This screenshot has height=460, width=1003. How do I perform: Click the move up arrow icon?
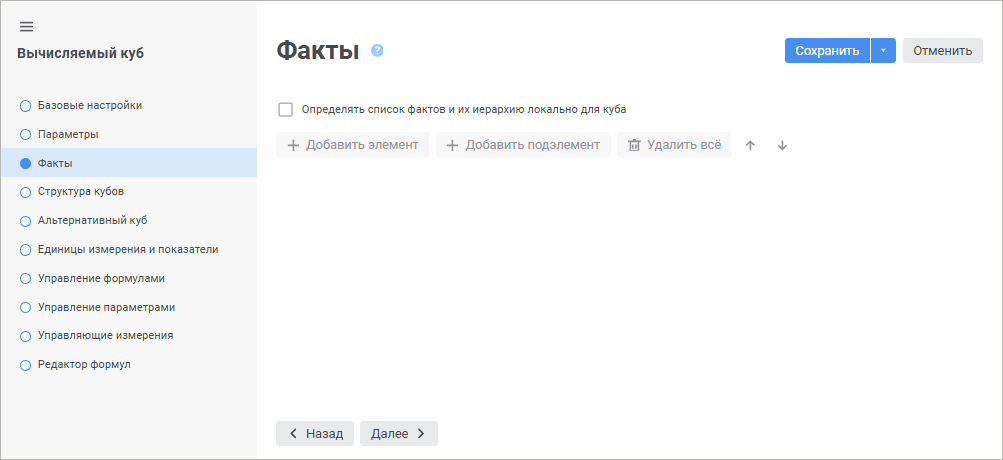click(x=750, y=145)
